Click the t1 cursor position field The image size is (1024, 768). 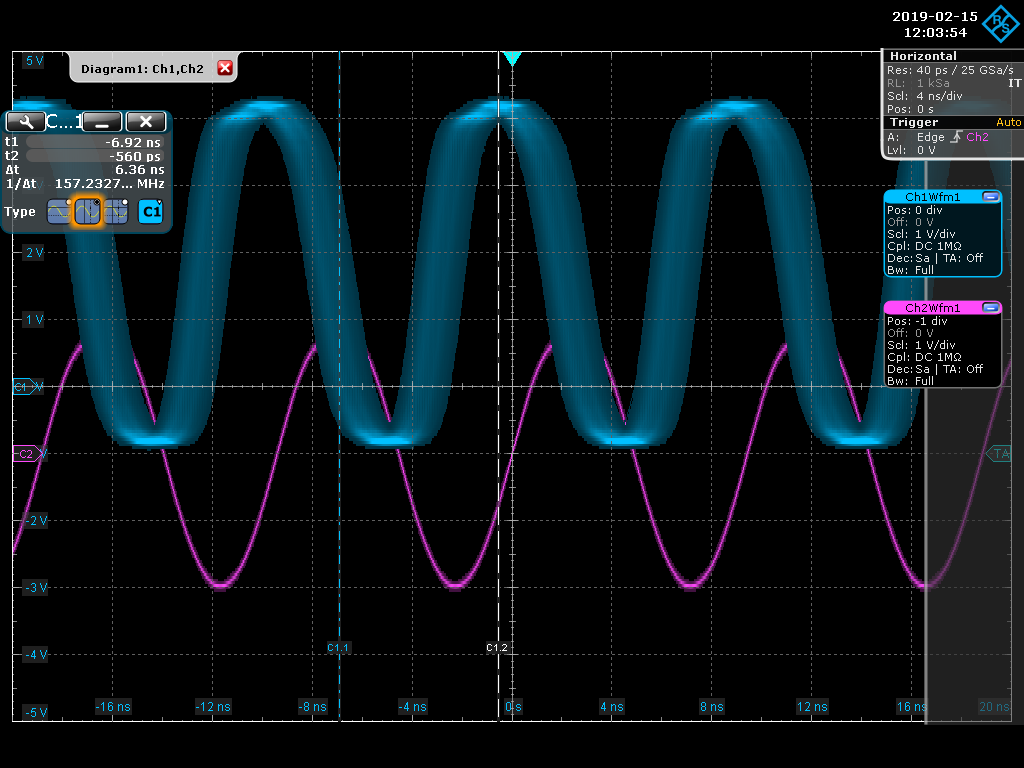94,142
